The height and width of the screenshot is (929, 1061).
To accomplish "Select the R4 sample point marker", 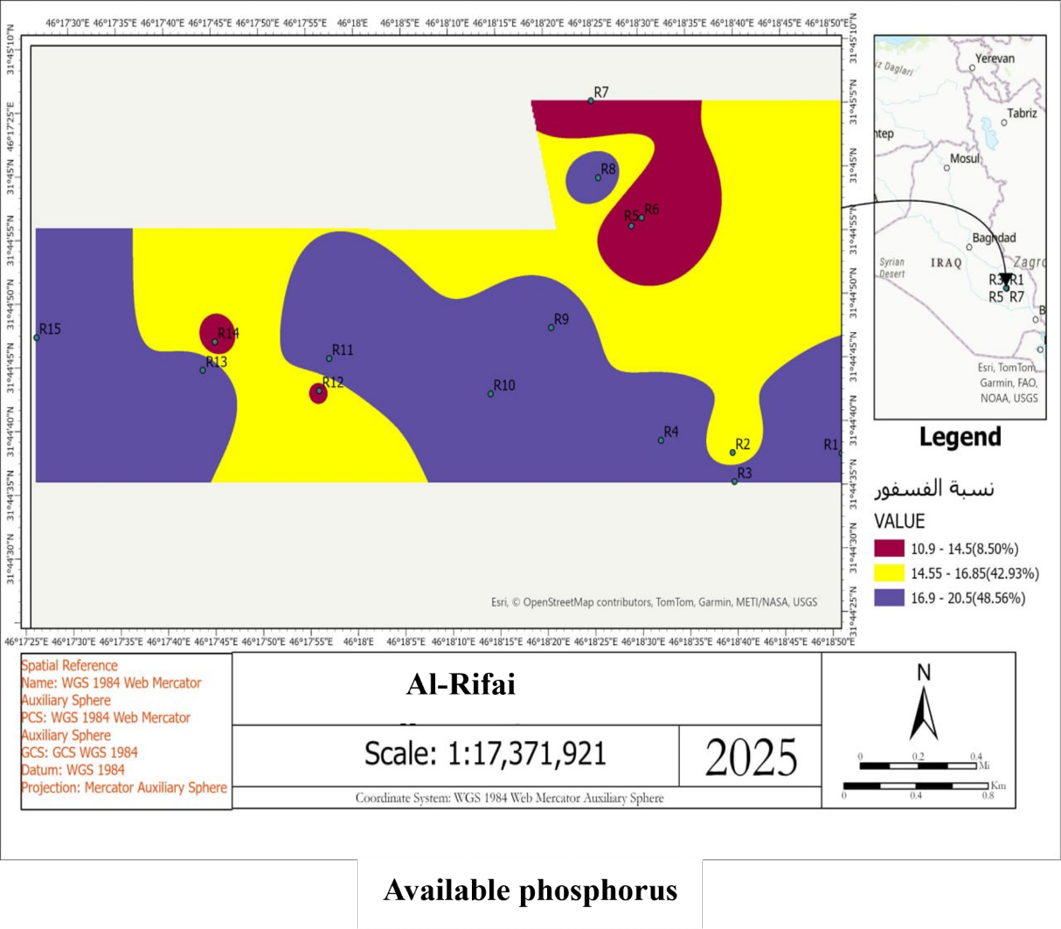I will coord(661,440).
